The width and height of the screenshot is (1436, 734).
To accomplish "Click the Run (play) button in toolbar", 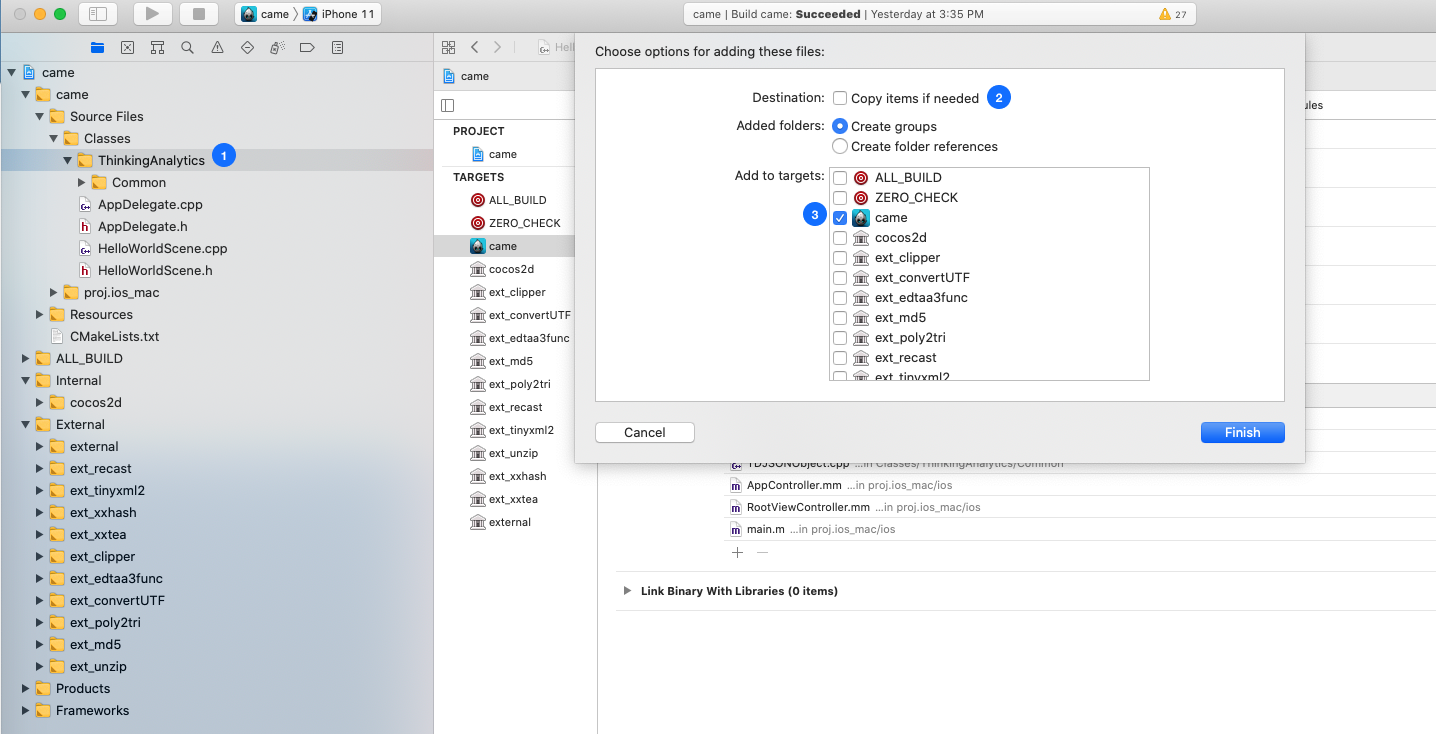I will coord(152,14).
